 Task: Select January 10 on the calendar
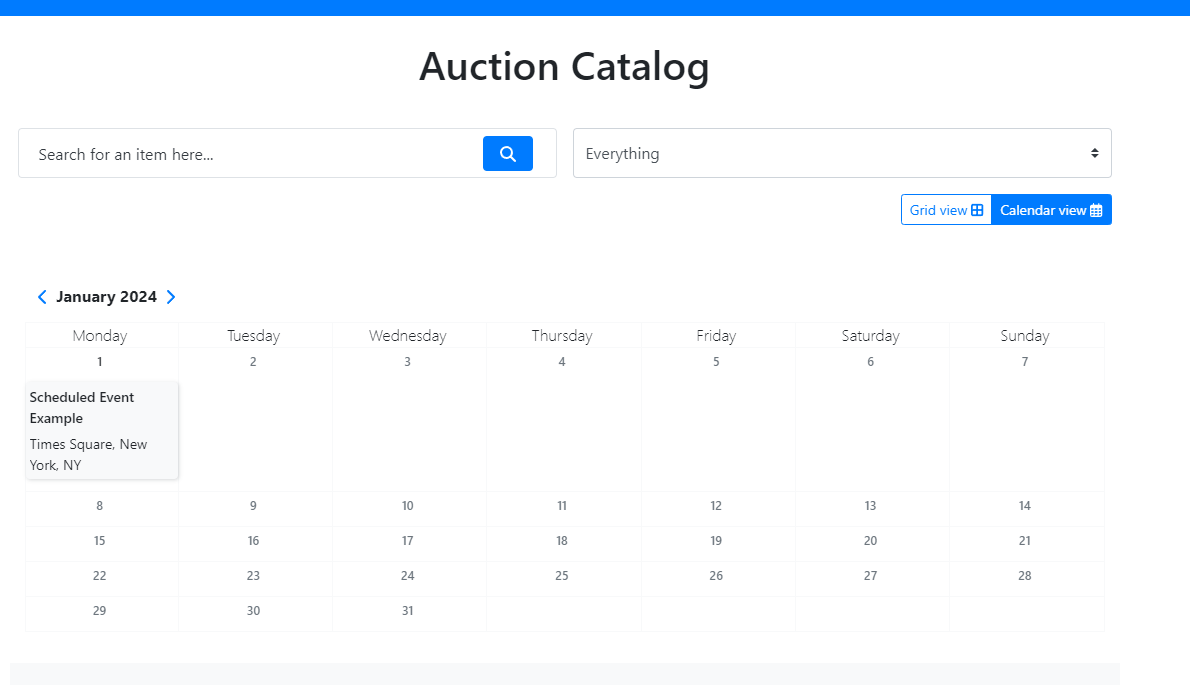(x=407, y=506)
